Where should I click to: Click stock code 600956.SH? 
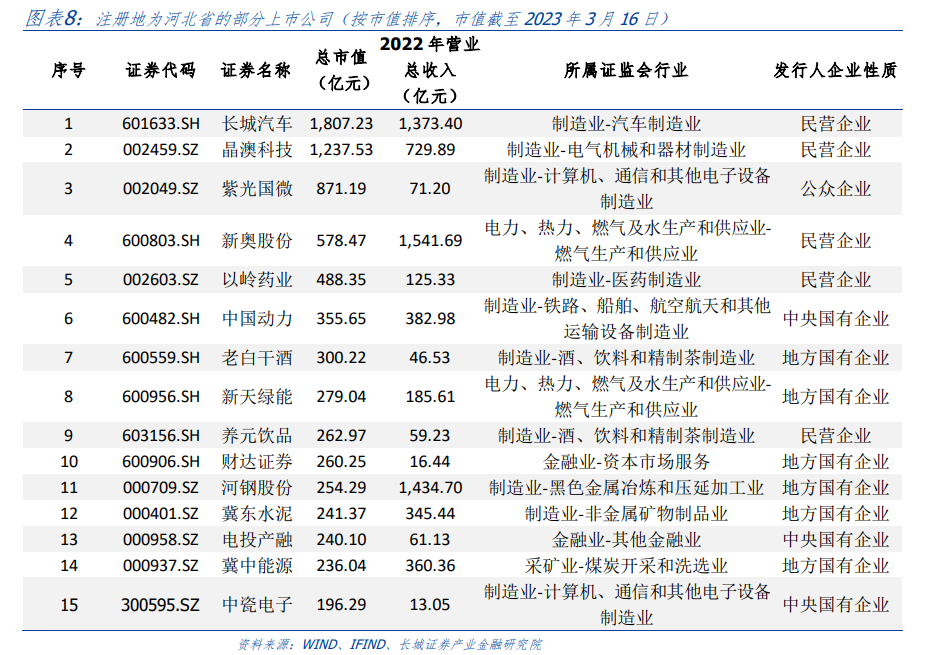click(x=161, y=396)
